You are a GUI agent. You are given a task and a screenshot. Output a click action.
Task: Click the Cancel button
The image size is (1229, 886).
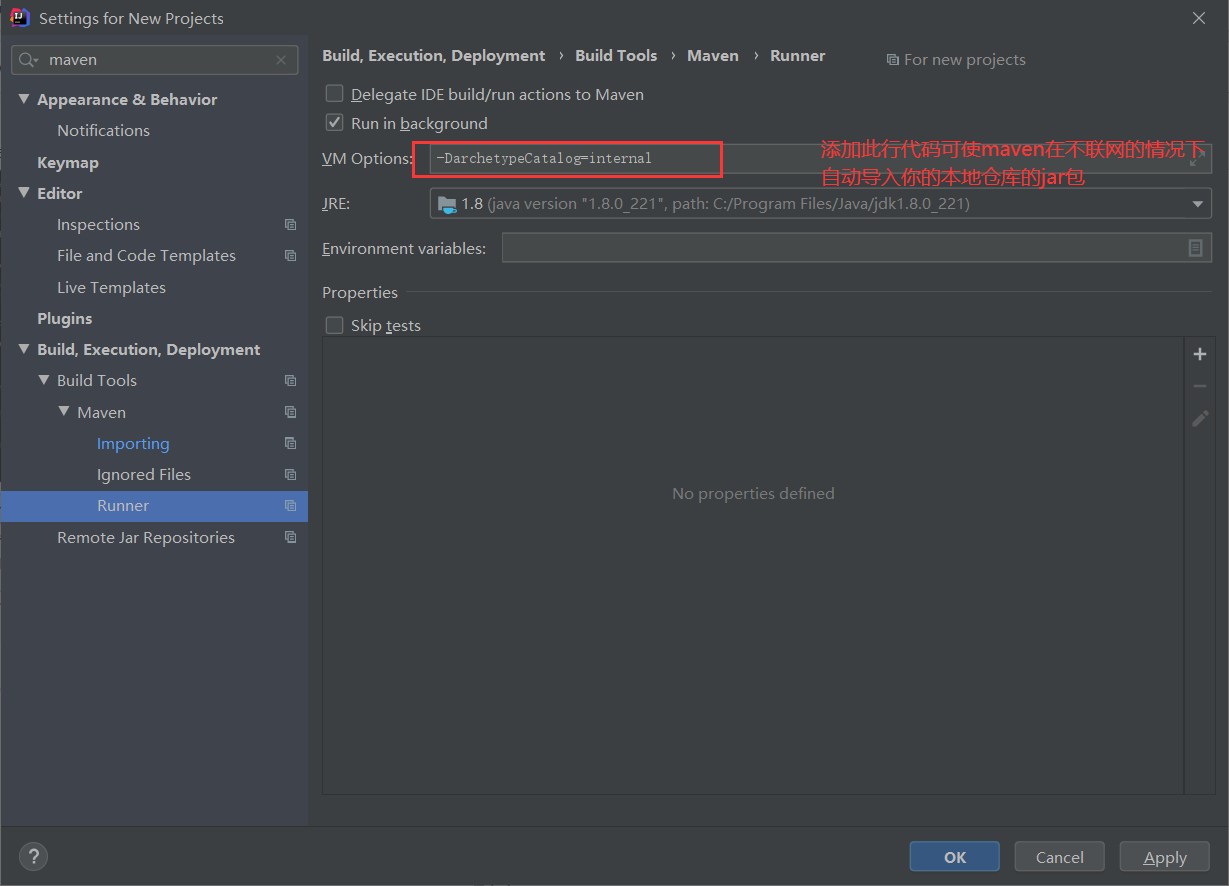[x=1059, y=857]
